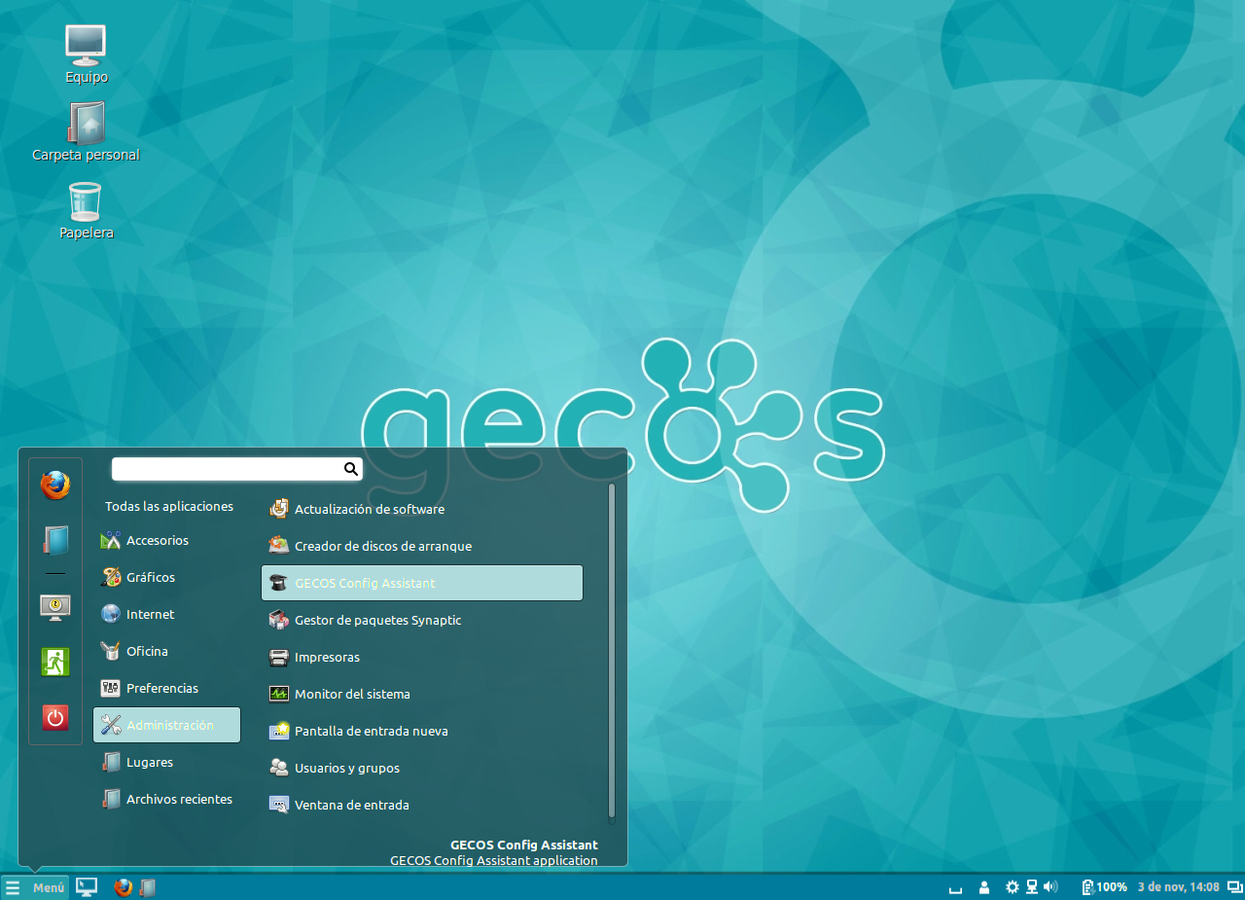Click the green logout icon
The image size is (1245, 900).
[x=55, y=661]
